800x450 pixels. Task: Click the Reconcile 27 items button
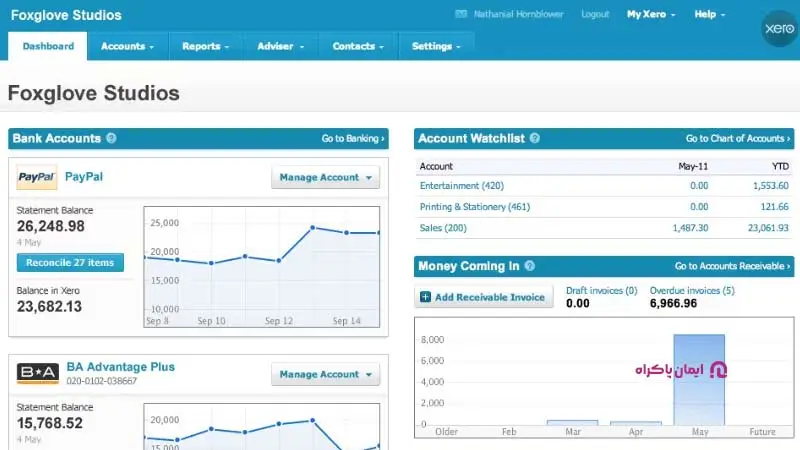pos(70,262)
